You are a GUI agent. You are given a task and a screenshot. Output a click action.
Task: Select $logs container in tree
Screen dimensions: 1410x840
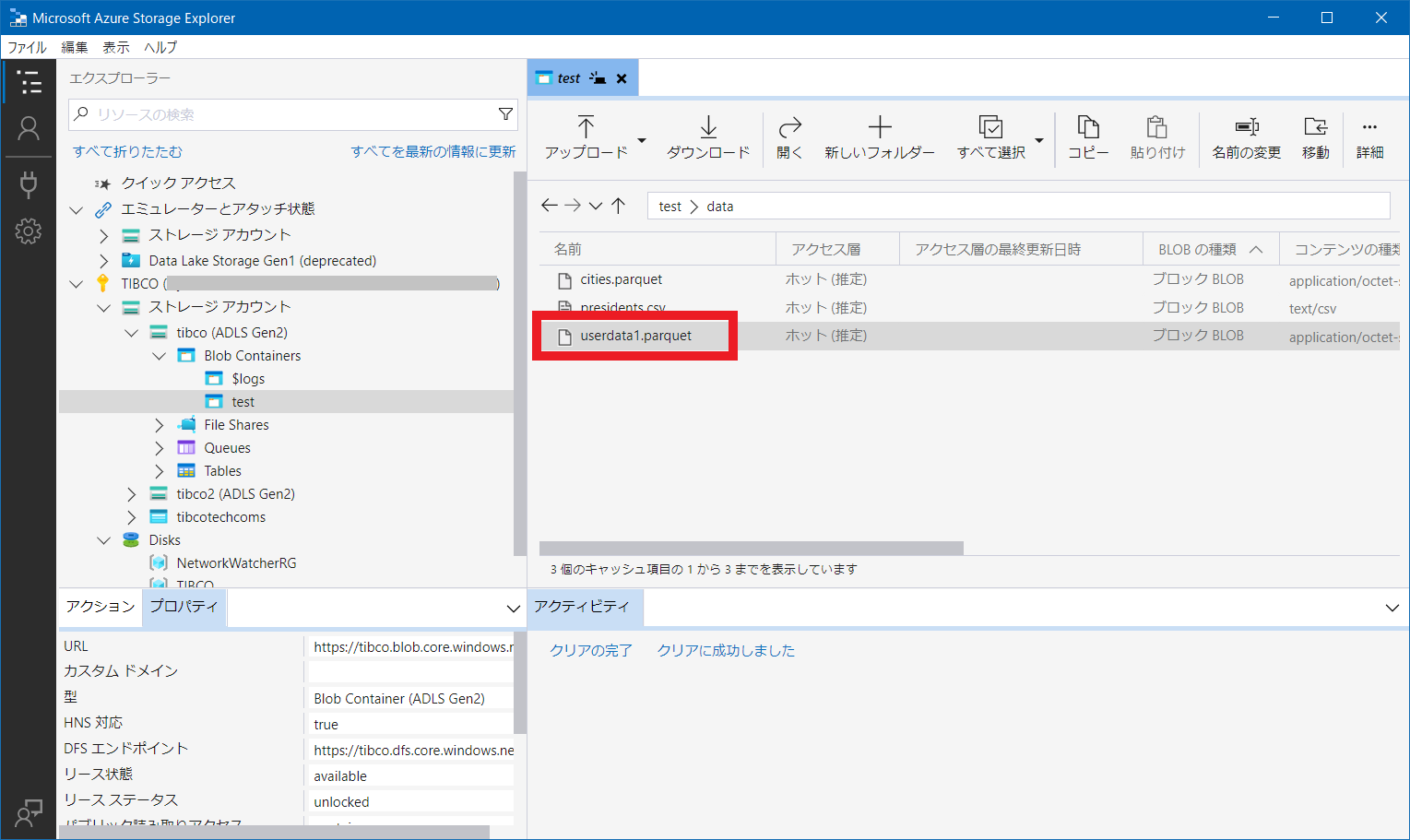(x=248, y=379)
